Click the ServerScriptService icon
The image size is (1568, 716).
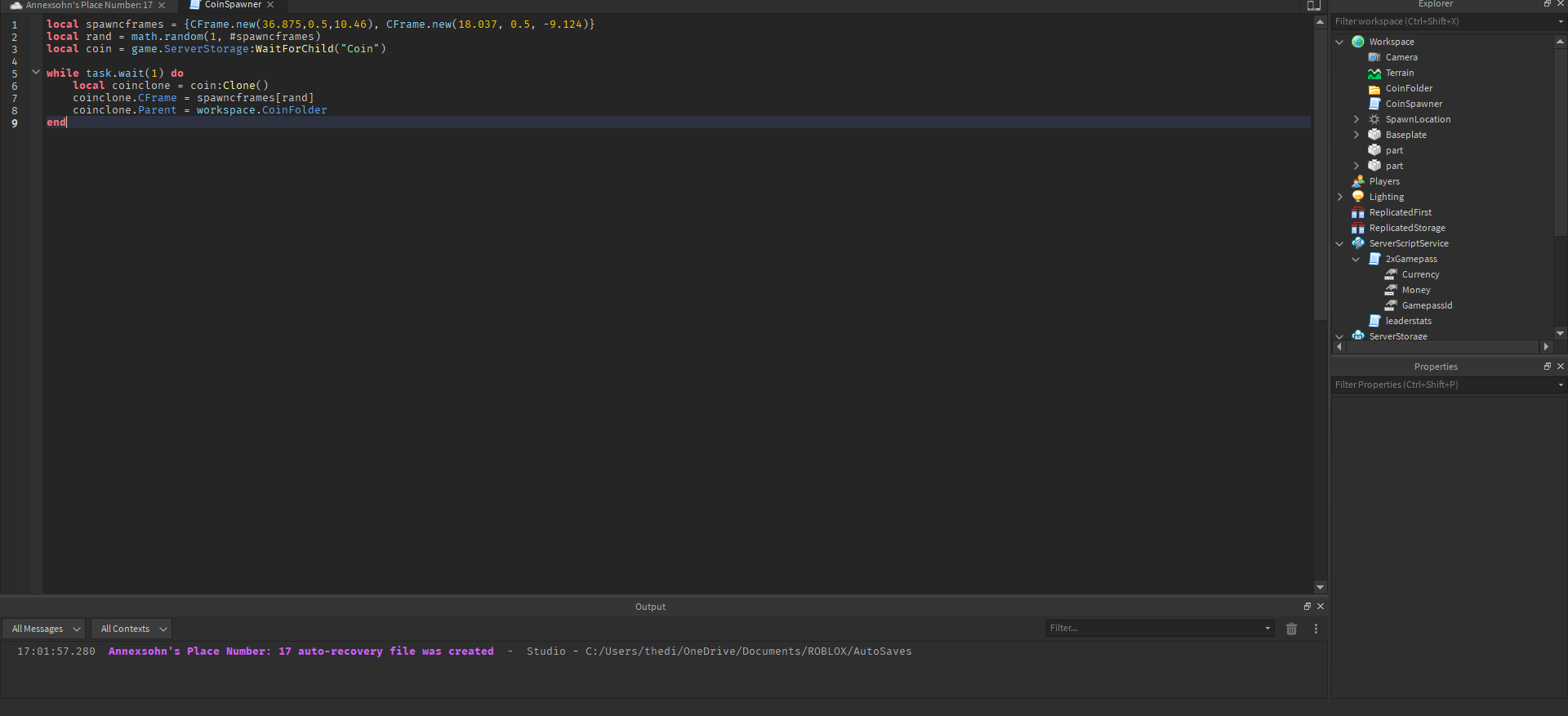click(1358, 243)
